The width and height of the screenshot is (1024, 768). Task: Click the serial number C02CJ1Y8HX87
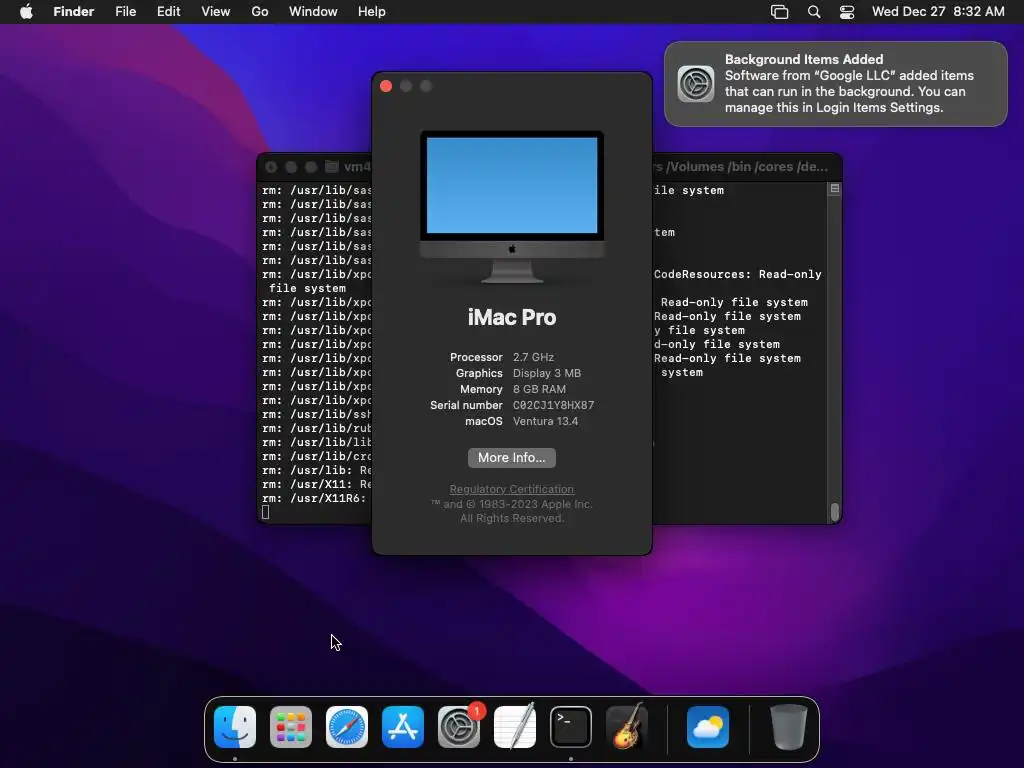point(554,405)
